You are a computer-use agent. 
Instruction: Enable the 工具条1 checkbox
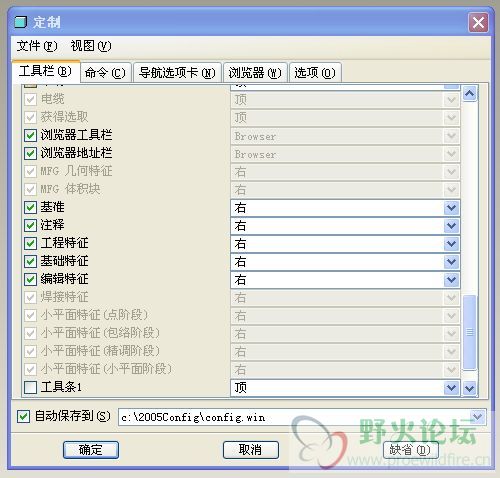(30, 387)
